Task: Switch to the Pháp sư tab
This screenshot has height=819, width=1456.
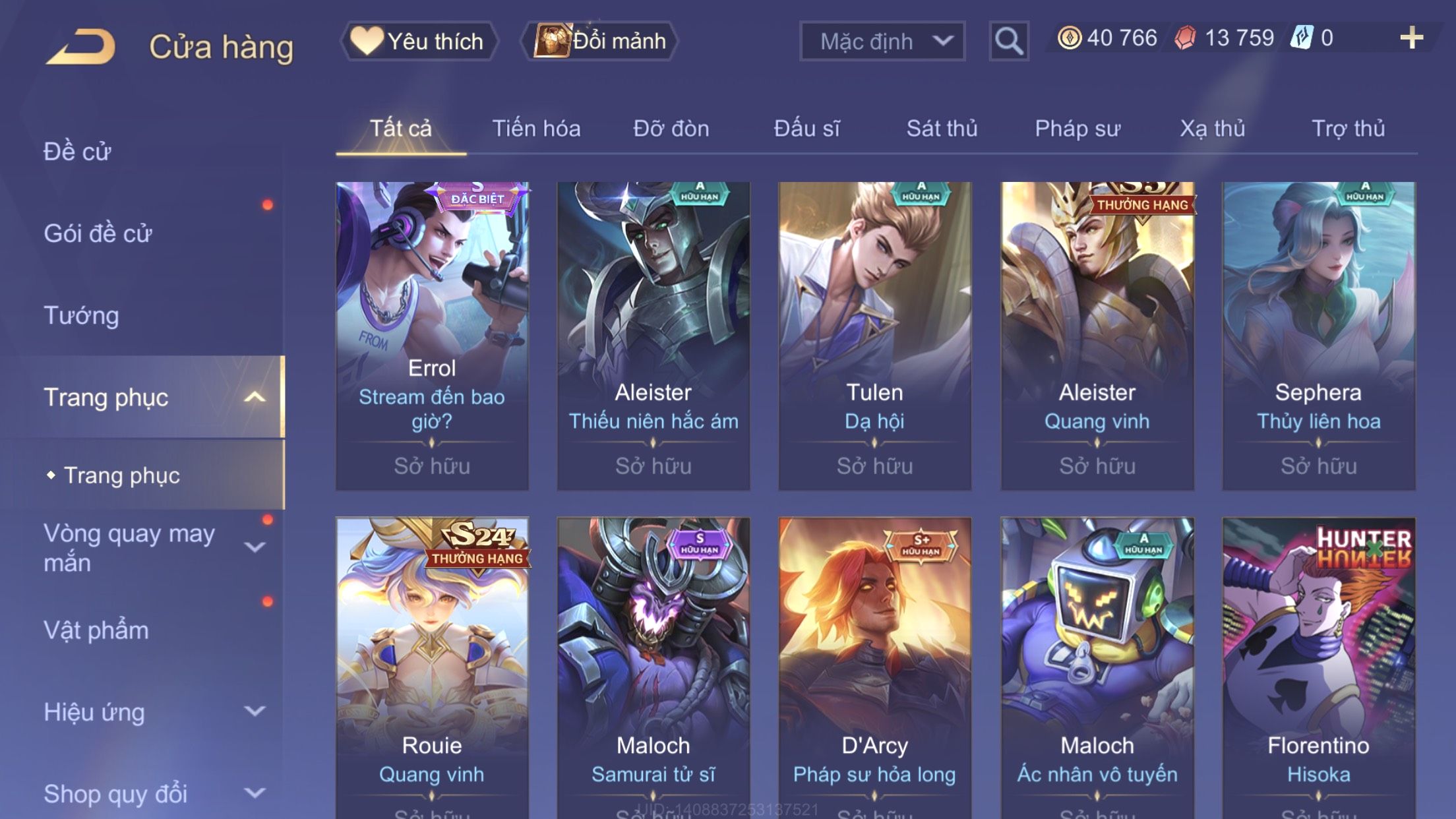Action: (x=1077, y=129)
